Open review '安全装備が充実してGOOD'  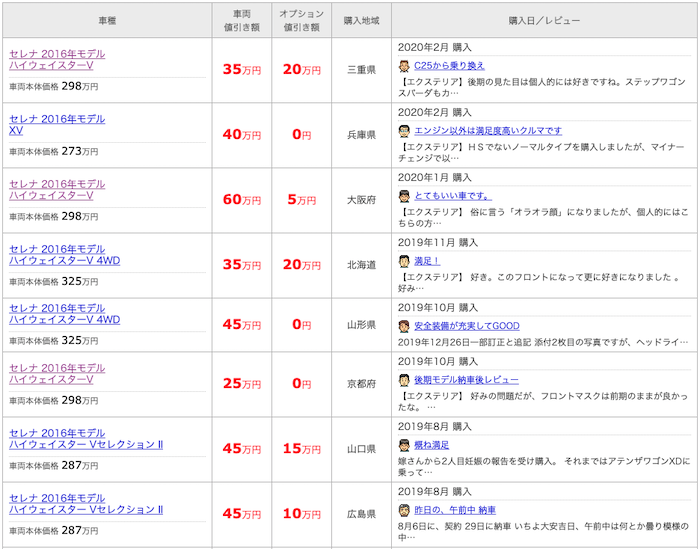point(467,326)
